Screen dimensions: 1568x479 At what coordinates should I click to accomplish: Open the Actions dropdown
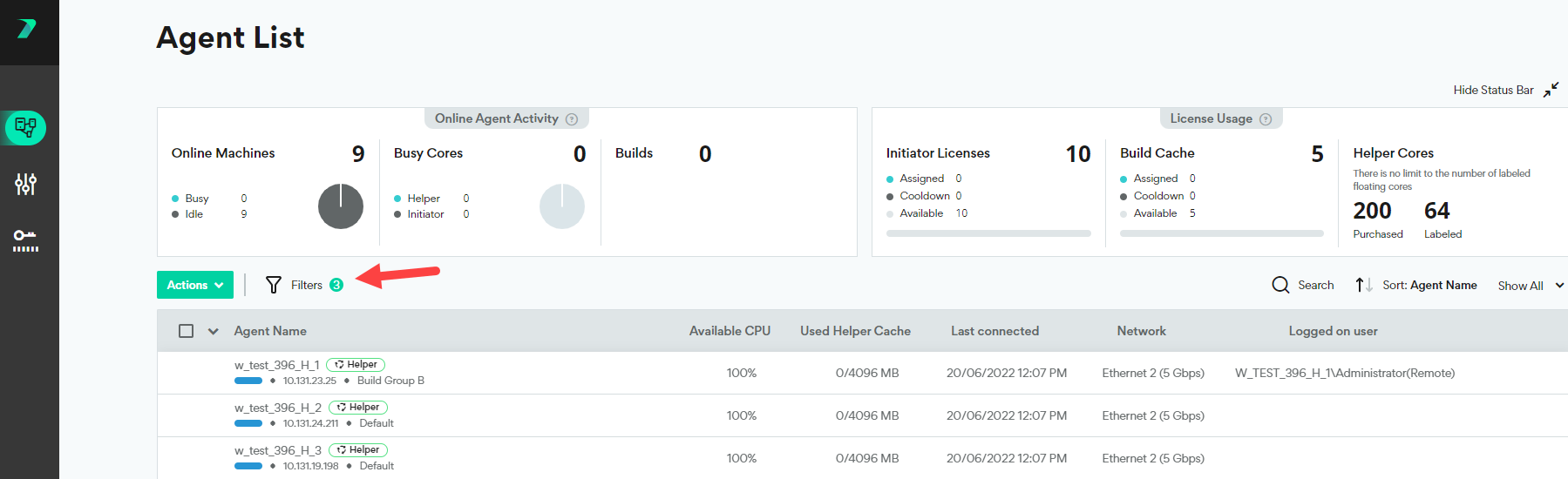point(195,285)
